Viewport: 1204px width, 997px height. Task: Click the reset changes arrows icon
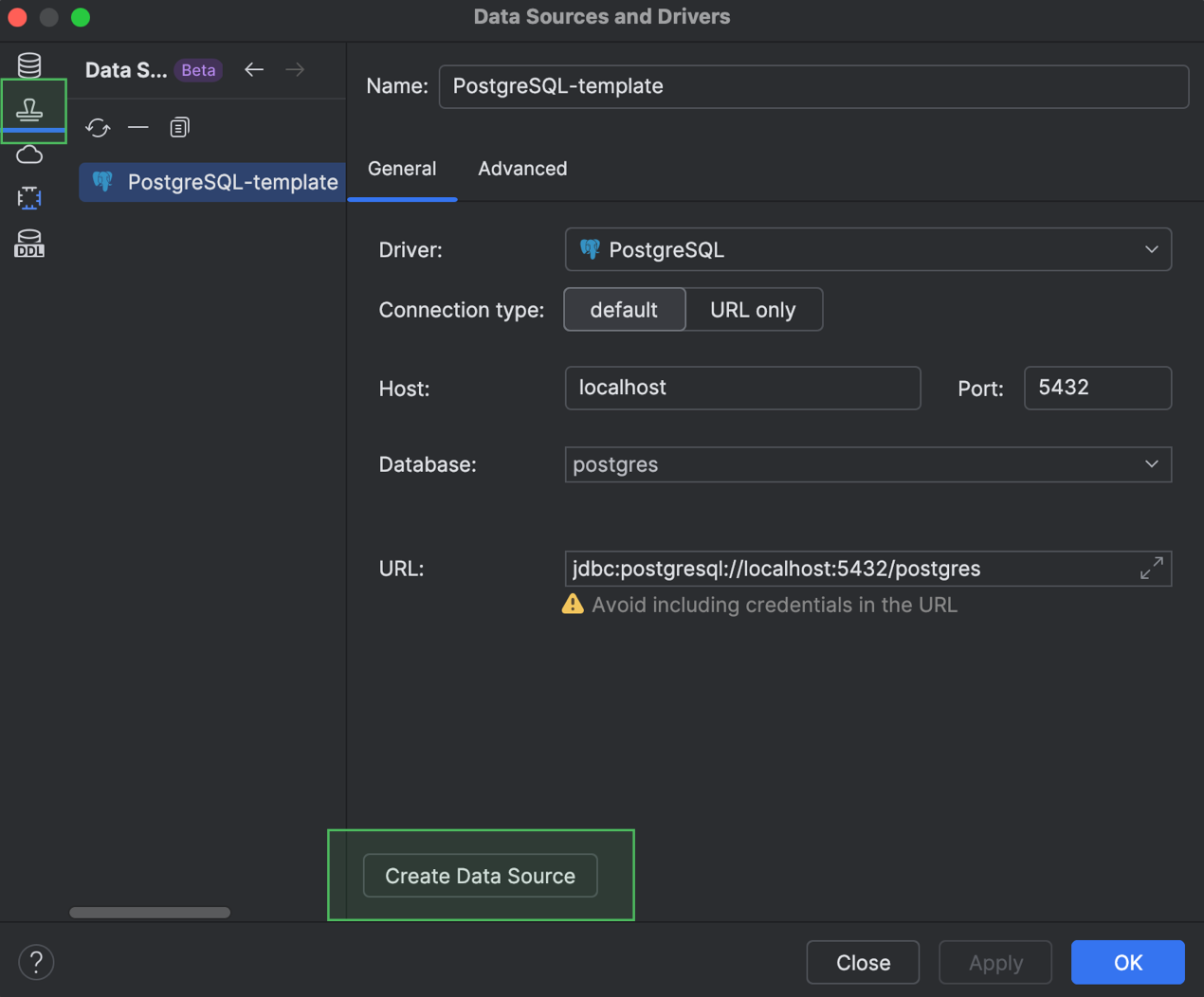(x=98, y=127)
